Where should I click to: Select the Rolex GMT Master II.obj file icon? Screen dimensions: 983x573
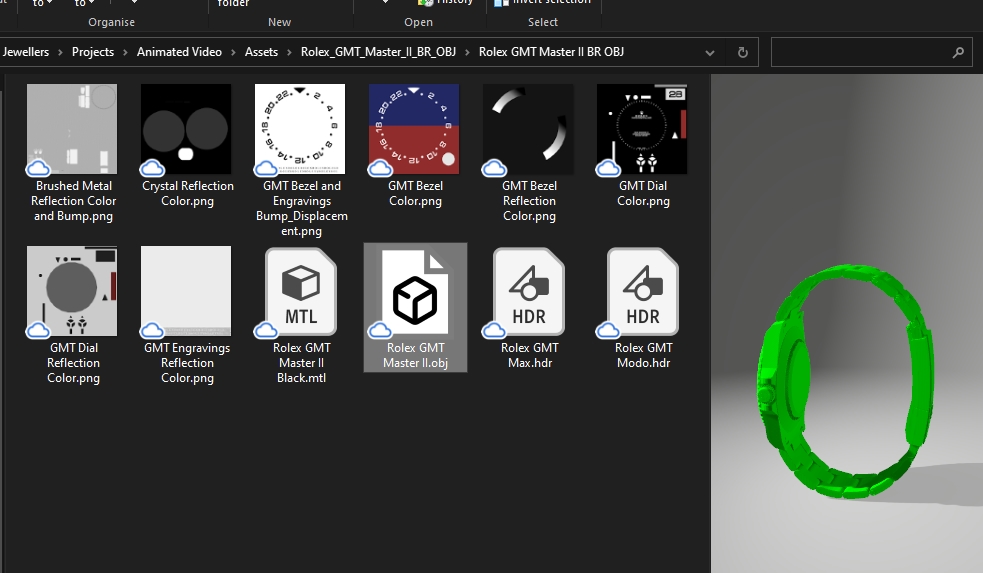(x=415, y=292)
